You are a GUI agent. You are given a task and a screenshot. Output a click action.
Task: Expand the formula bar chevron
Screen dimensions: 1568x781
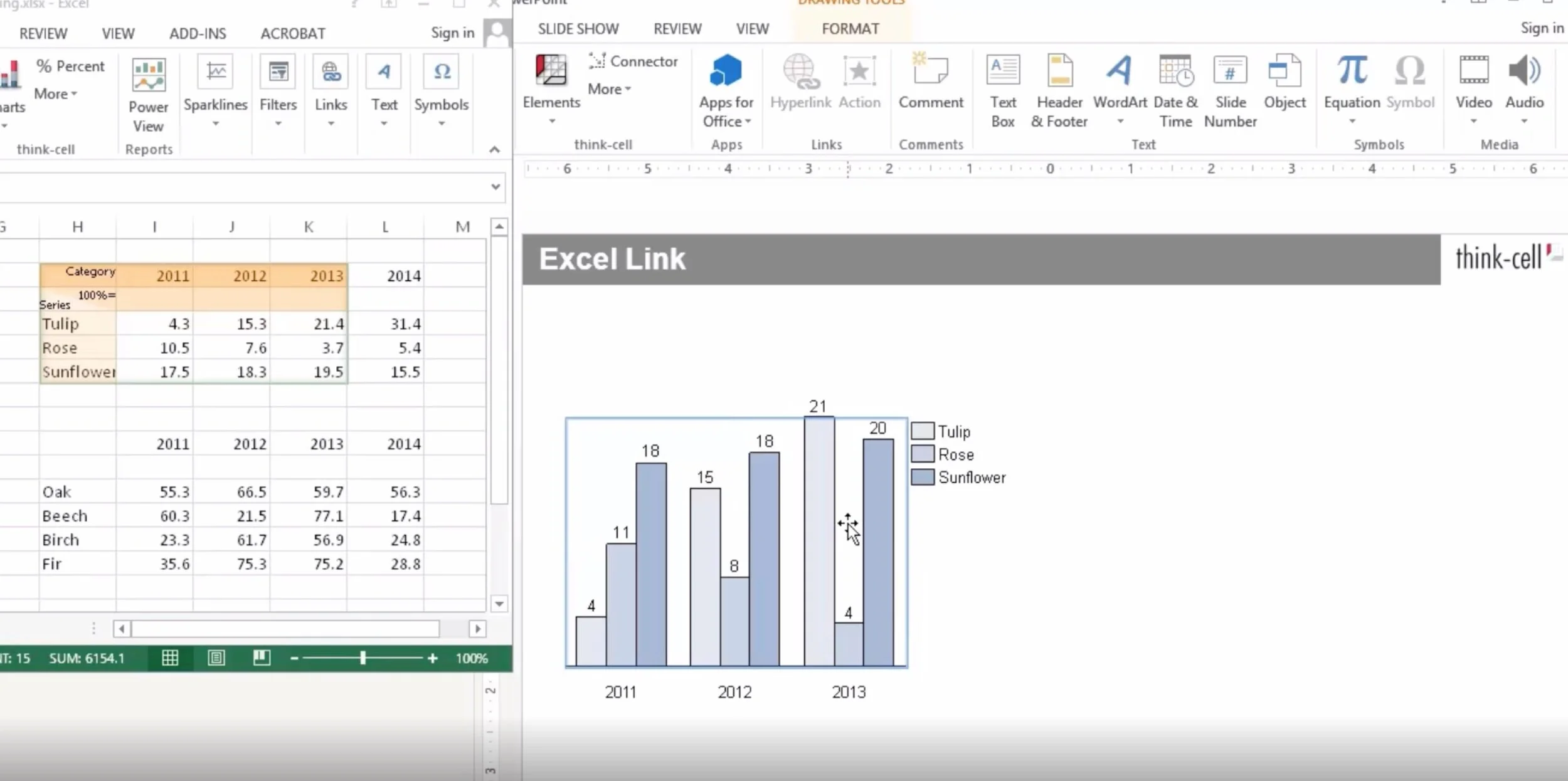(495, 187)
